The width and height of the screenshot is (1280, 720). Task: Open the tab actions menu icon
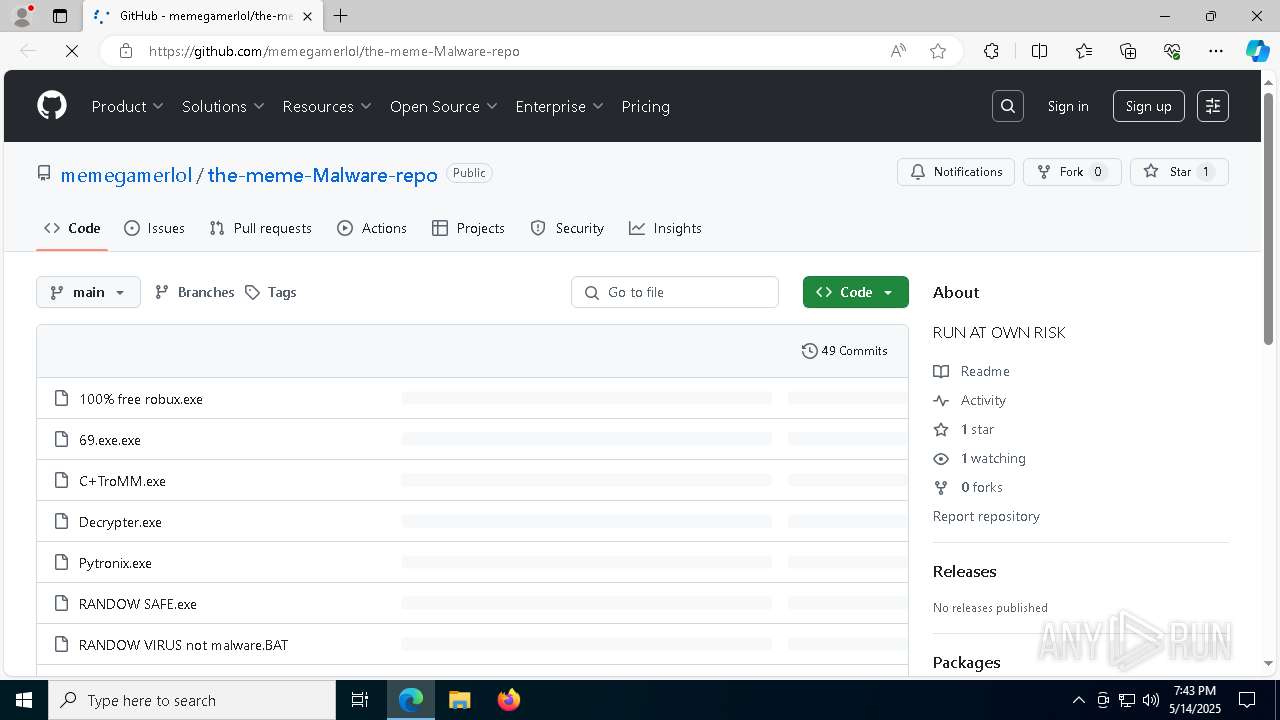[60, 16]
